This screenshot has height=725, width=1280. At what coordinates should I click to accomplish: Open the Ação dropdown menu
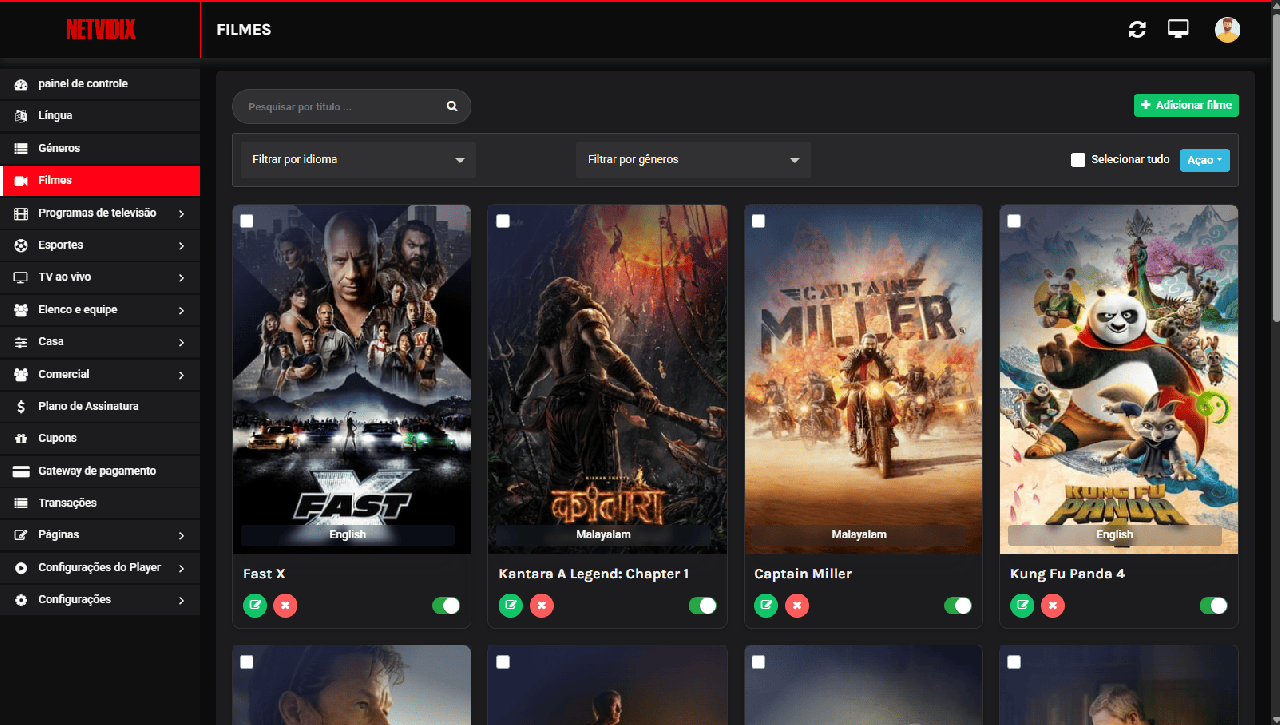[1204, 159]
